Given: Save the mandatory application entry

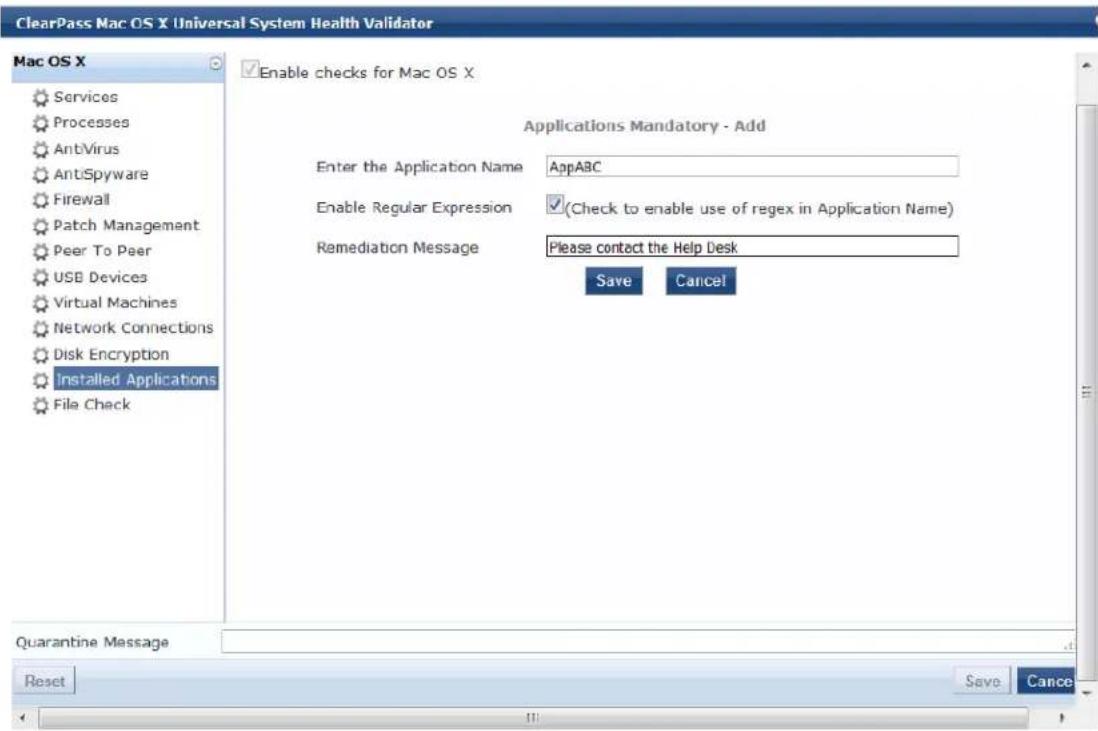Looking at the screenshot, I should tap(613, 281).
